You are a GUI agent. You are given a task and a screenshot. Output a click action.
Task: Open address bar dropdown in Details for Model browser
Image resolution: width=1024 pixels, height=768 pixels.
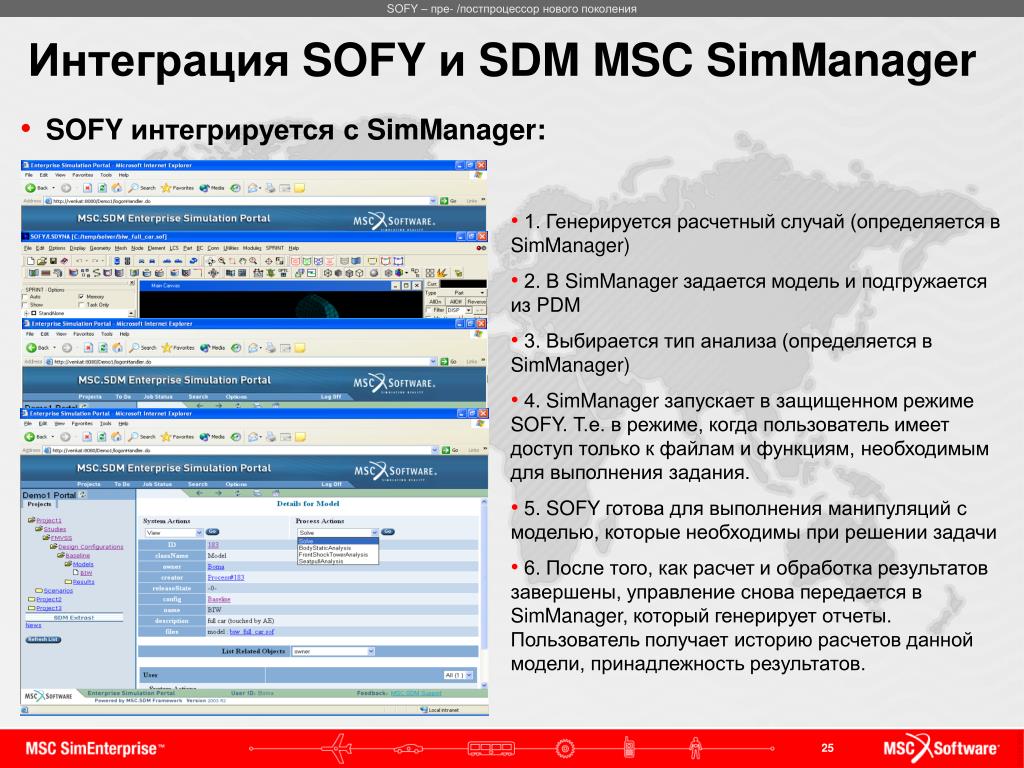433,450
